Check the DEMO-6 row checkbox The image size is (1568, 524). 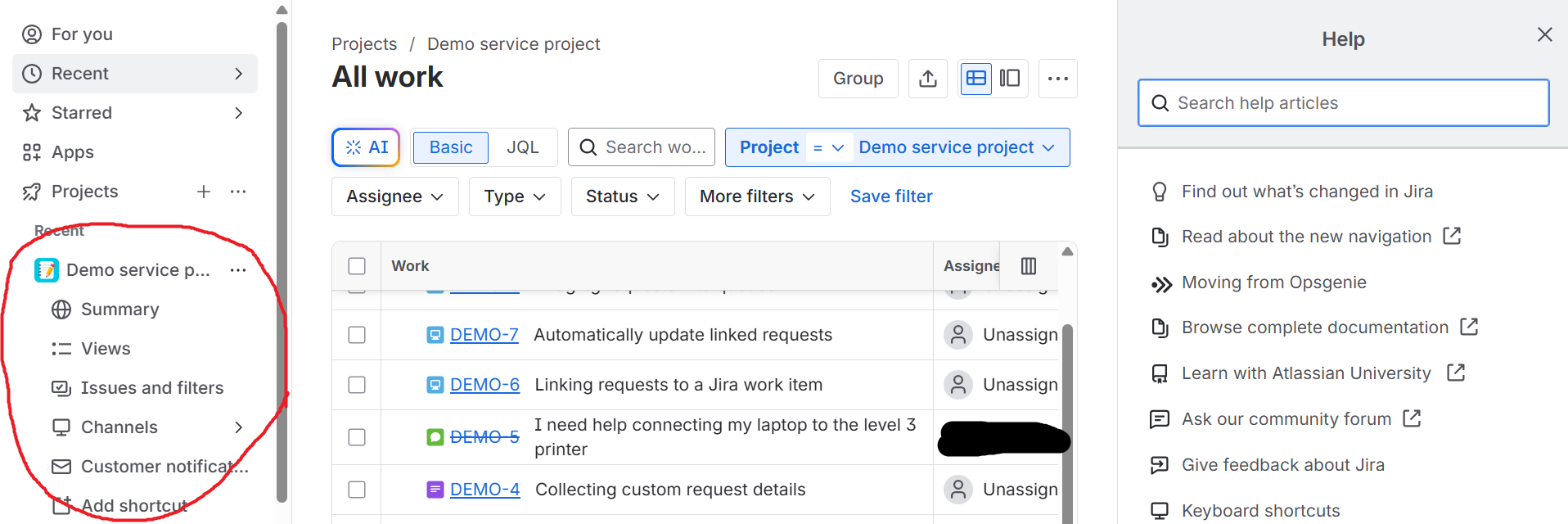(x=357, y=385)
